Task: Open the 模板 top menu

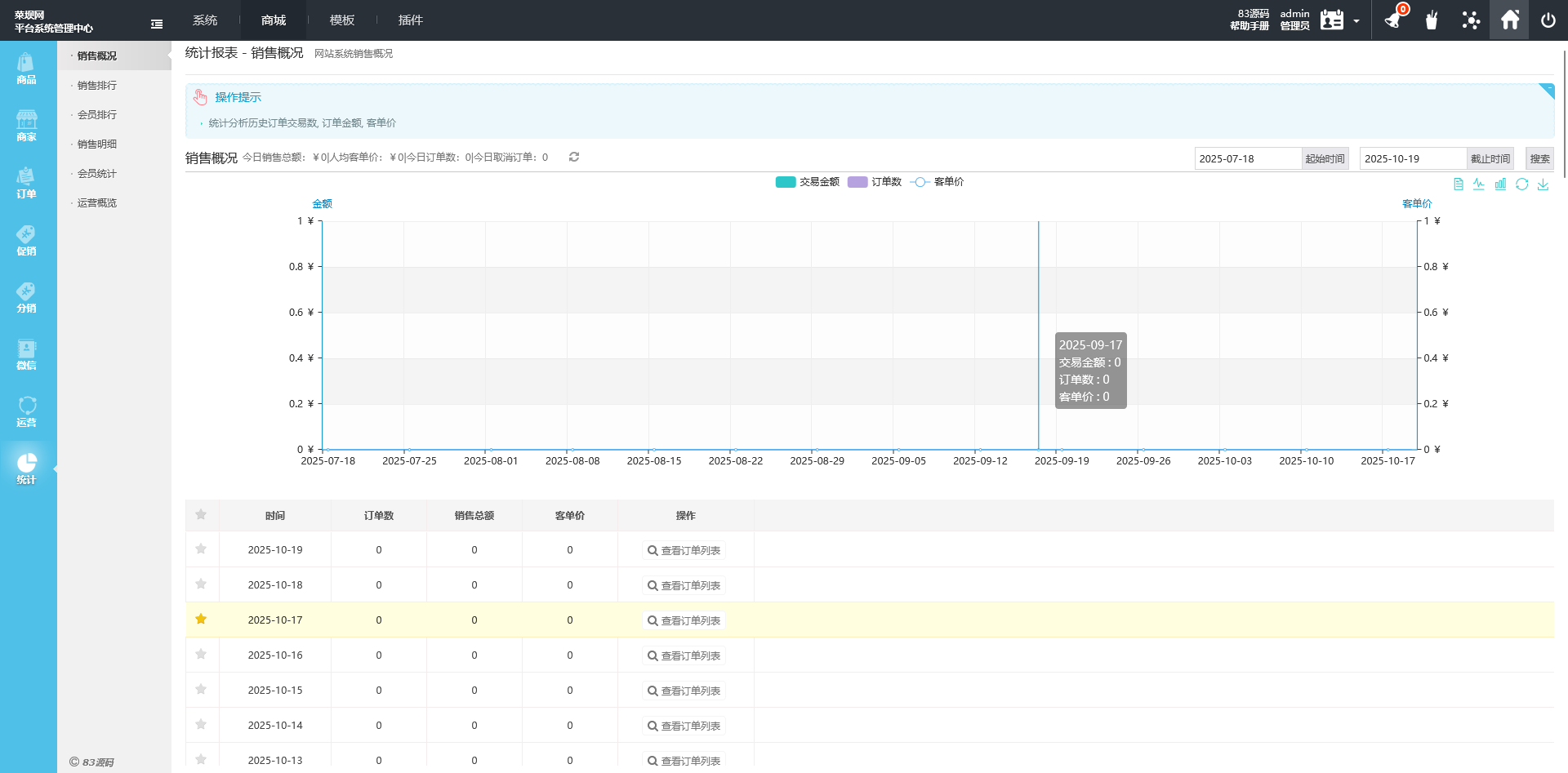Action: (x=342, y=20)
